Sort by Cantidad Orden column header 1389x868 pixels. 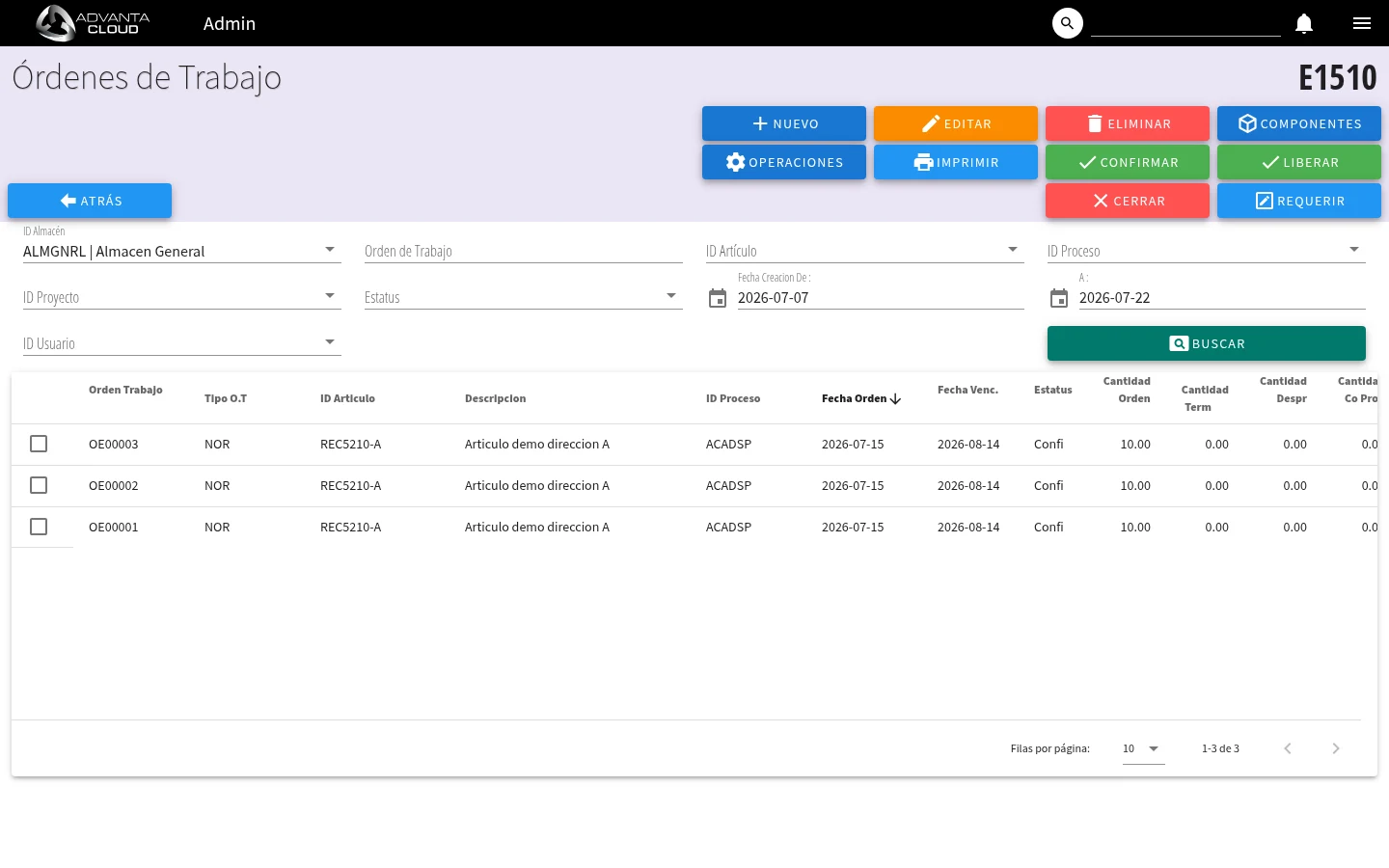[x=1127, y=390]
